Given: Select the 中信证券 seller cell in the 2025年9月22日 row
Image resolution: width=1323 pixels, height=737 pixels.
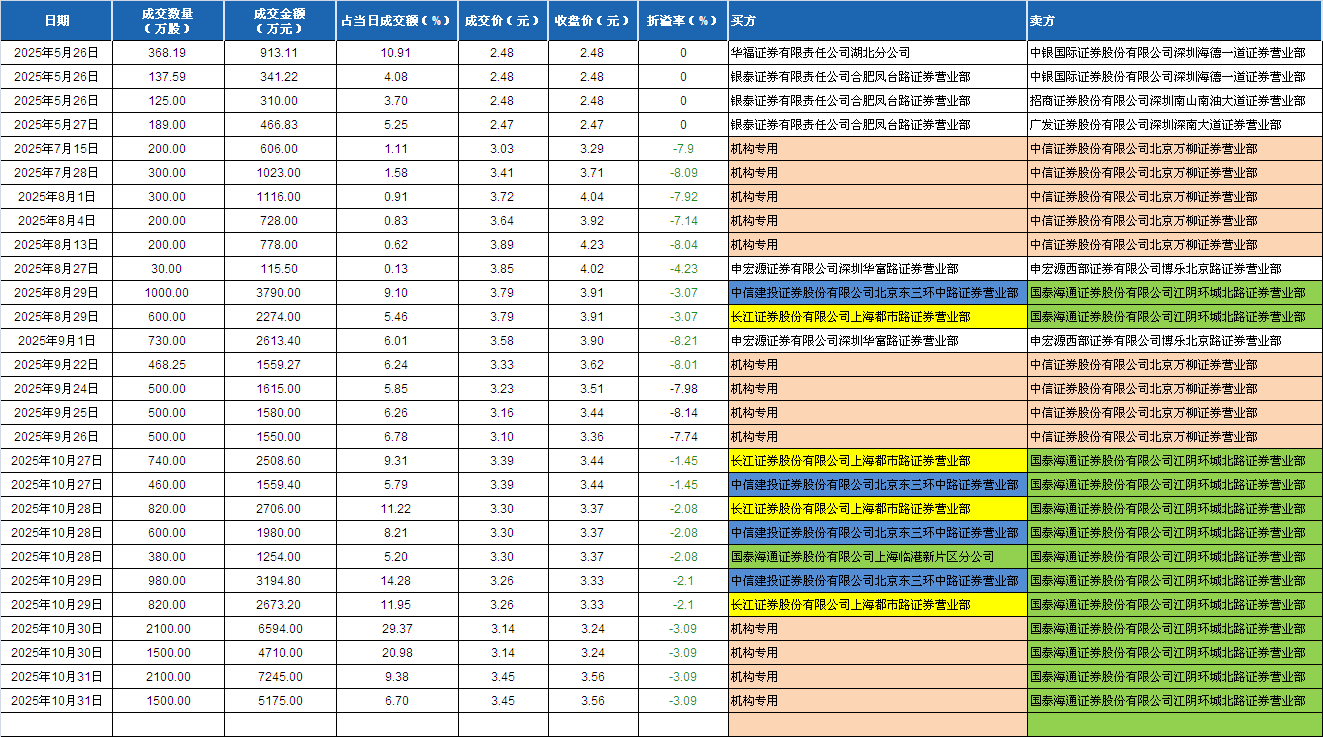Looking at the screenshot, I should click(1175, 364).
